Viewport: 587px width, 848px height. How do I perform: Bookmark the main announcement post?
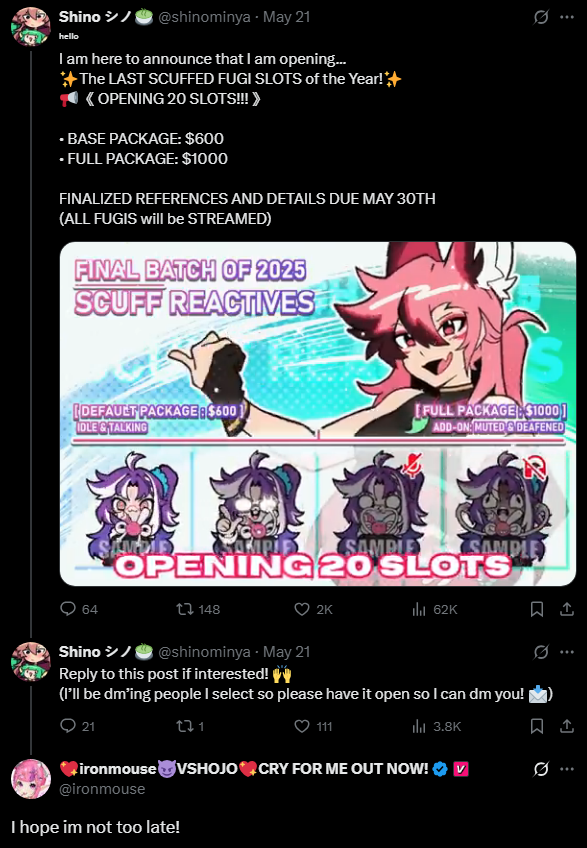pyautogui.click(x=537, y=610)
